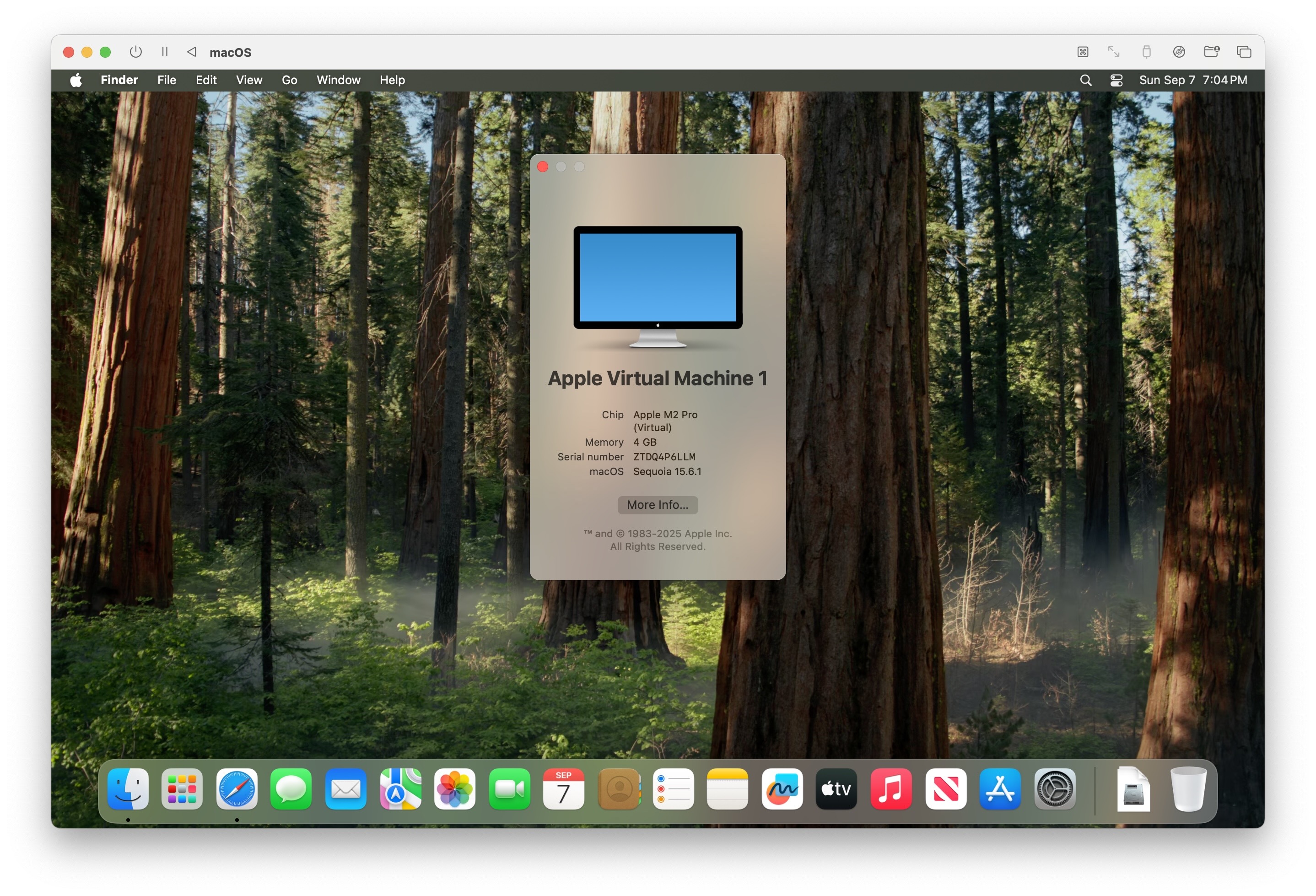Click the Apple Virtual Machine 1 title
The height and width of the screenshot is (896, 1316).
[x=658, y=378]
